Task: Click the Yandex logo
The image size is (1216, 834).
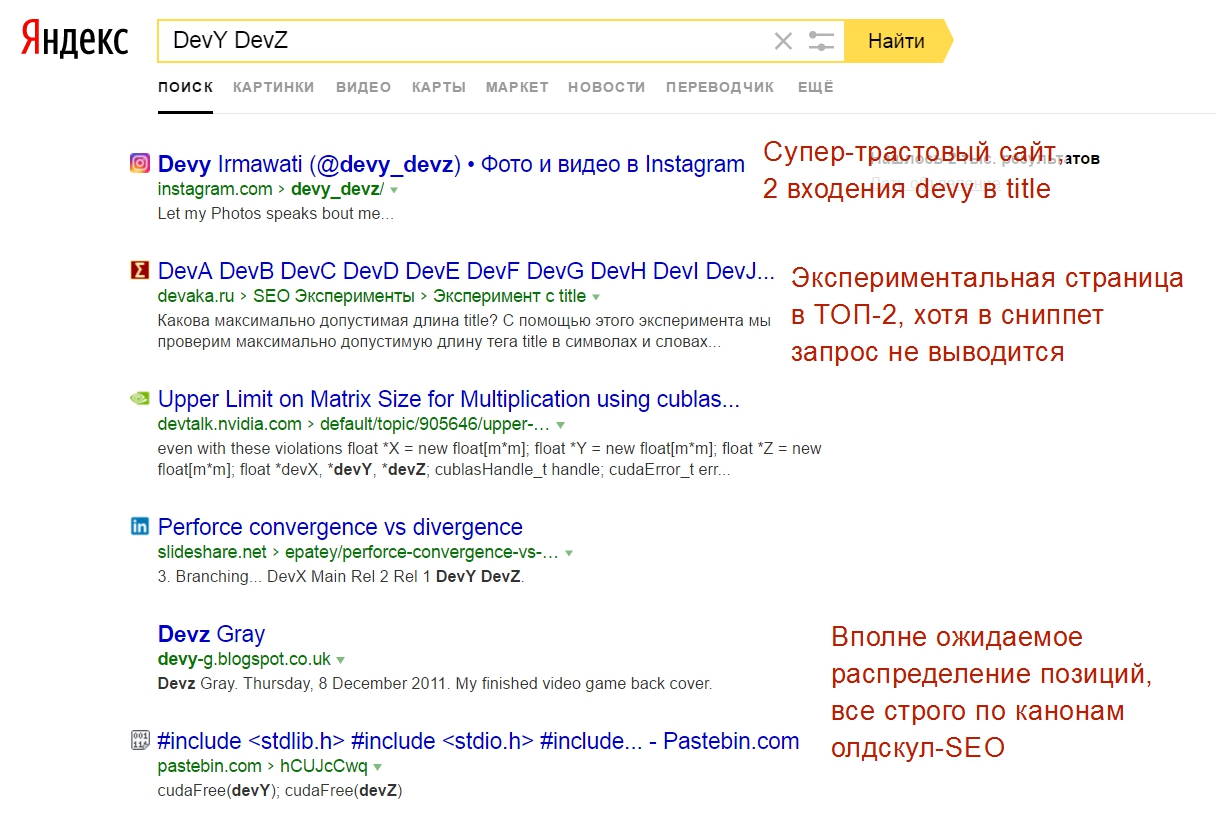Action: (x=75, y=41)
